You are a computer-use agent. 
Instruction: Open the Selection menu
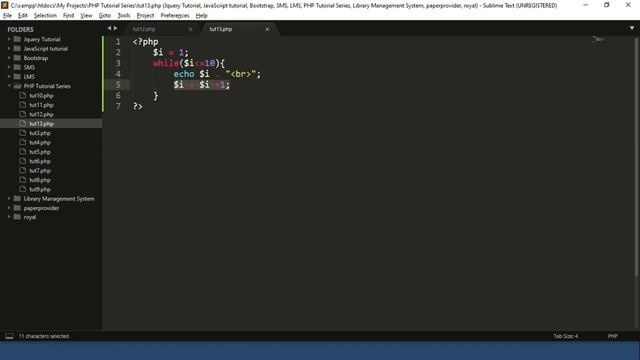[x=45, y=16]
